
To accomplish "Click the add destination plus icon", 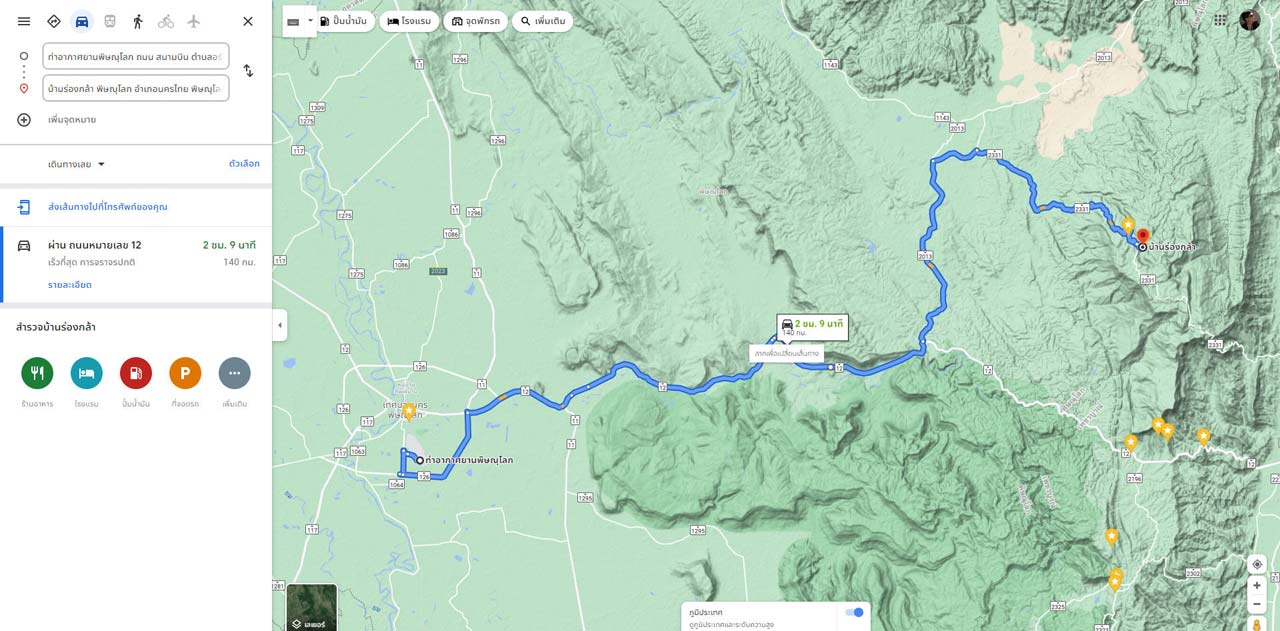I will point(24,119).
